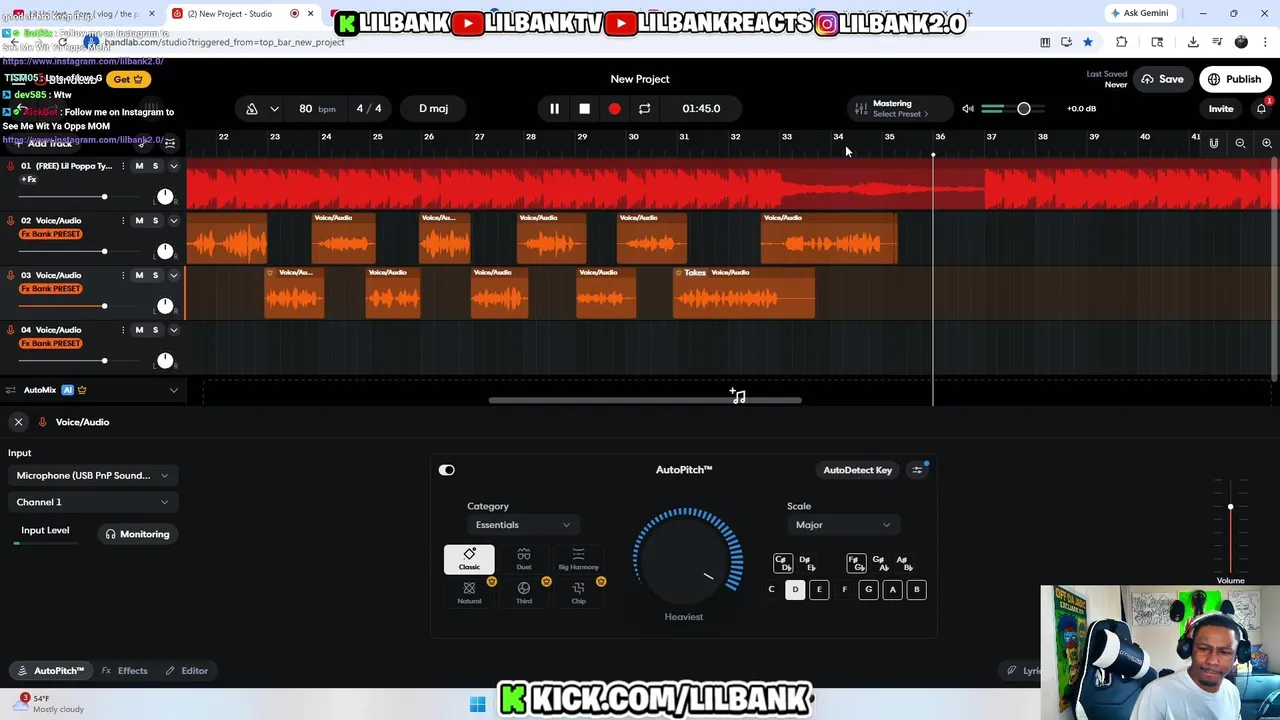This screenshot has height=720, width=1280.
Task: Switch to the Editor tab
Action: [187, 671]
